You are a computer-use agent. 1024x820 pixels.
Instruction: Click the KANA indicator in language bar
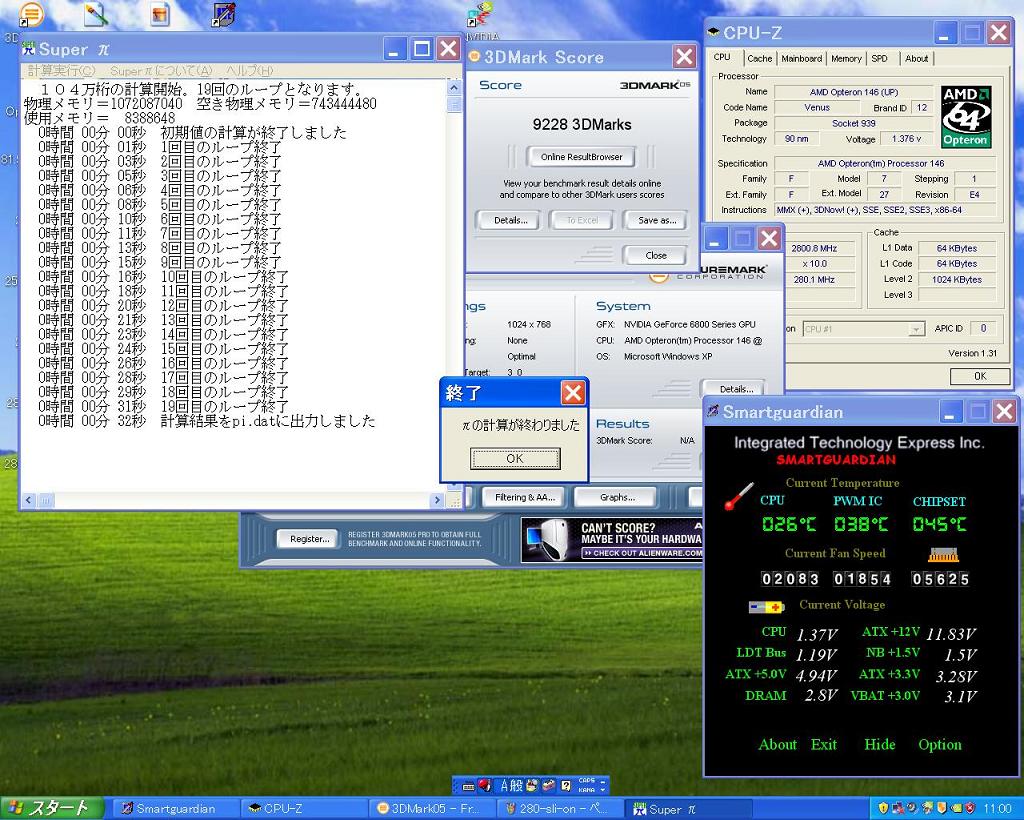coord(586,790)
